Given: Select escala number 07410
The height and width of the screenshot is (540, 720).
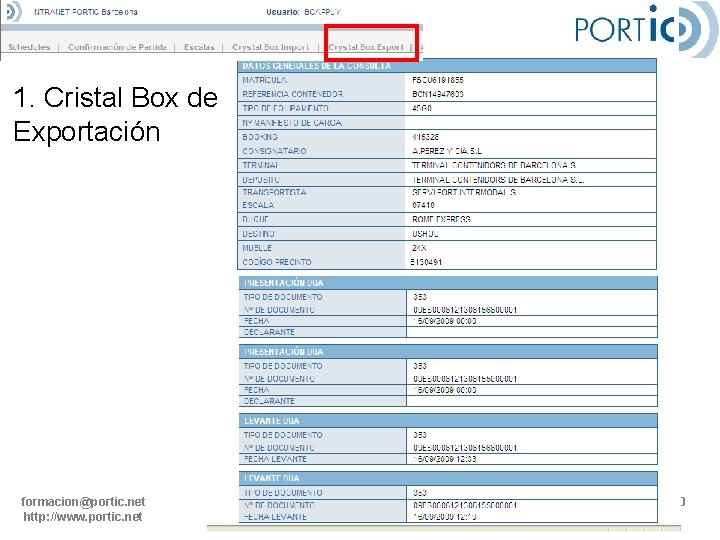Looking at the screenshot, I should point(423,205).
